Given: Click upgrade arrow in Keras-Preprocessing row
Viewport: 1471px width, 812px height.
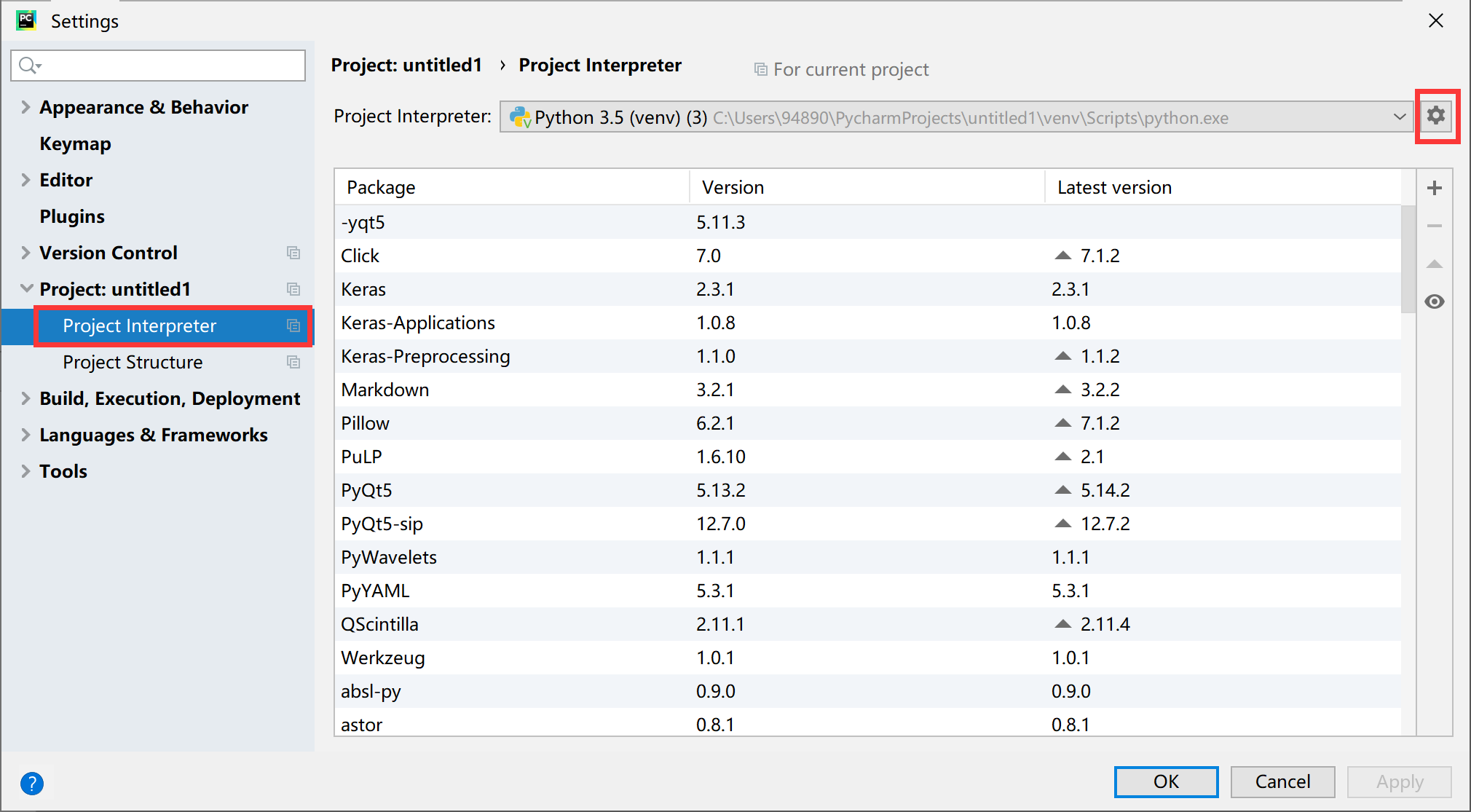Looking at the screenshot, I should pos(1063,356).
